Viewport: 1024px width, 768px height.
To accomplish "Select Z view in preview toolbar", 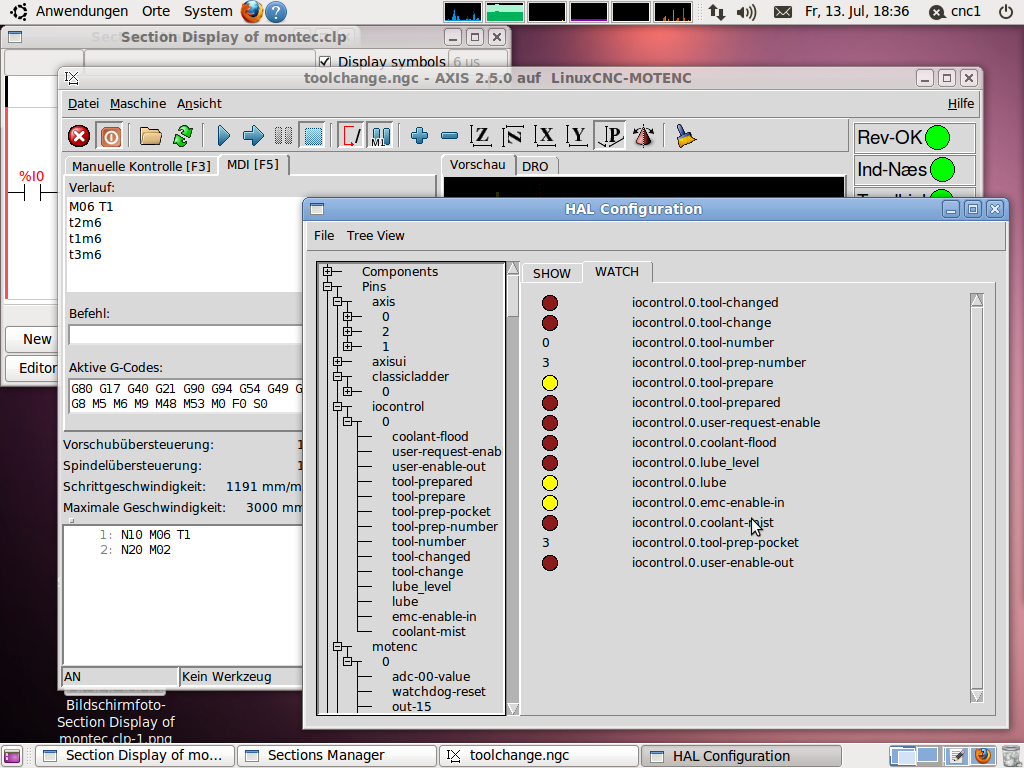I will point(481,136).
